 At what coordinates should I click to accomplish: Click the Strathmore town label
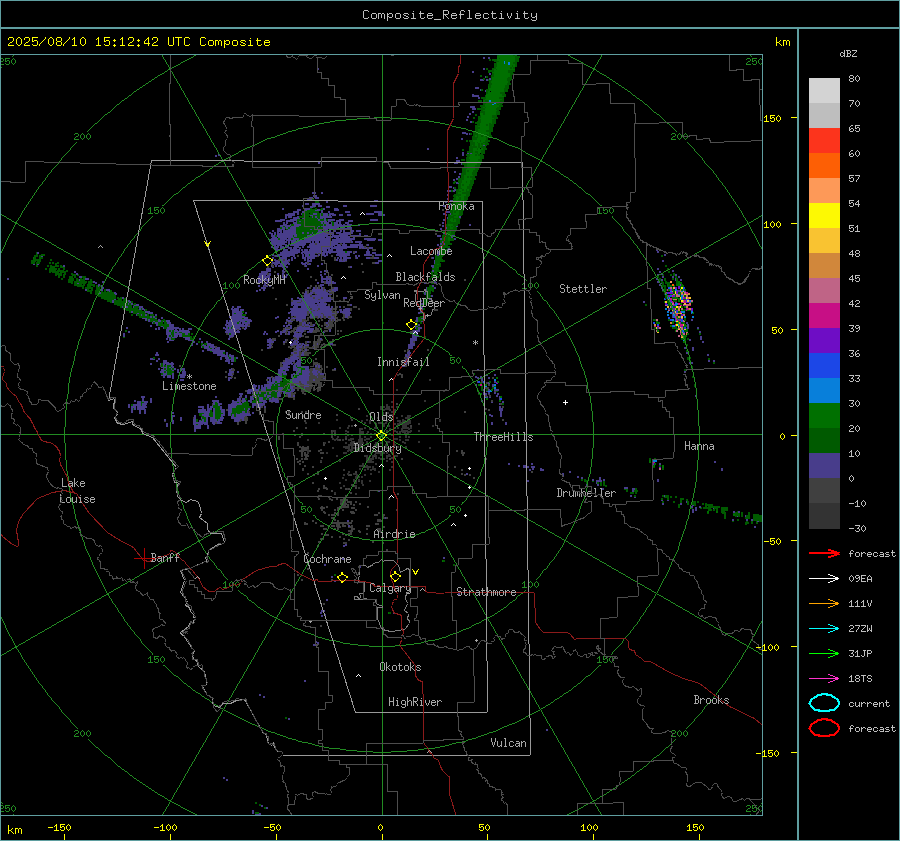pyautogui.click(x=486, y=592)
